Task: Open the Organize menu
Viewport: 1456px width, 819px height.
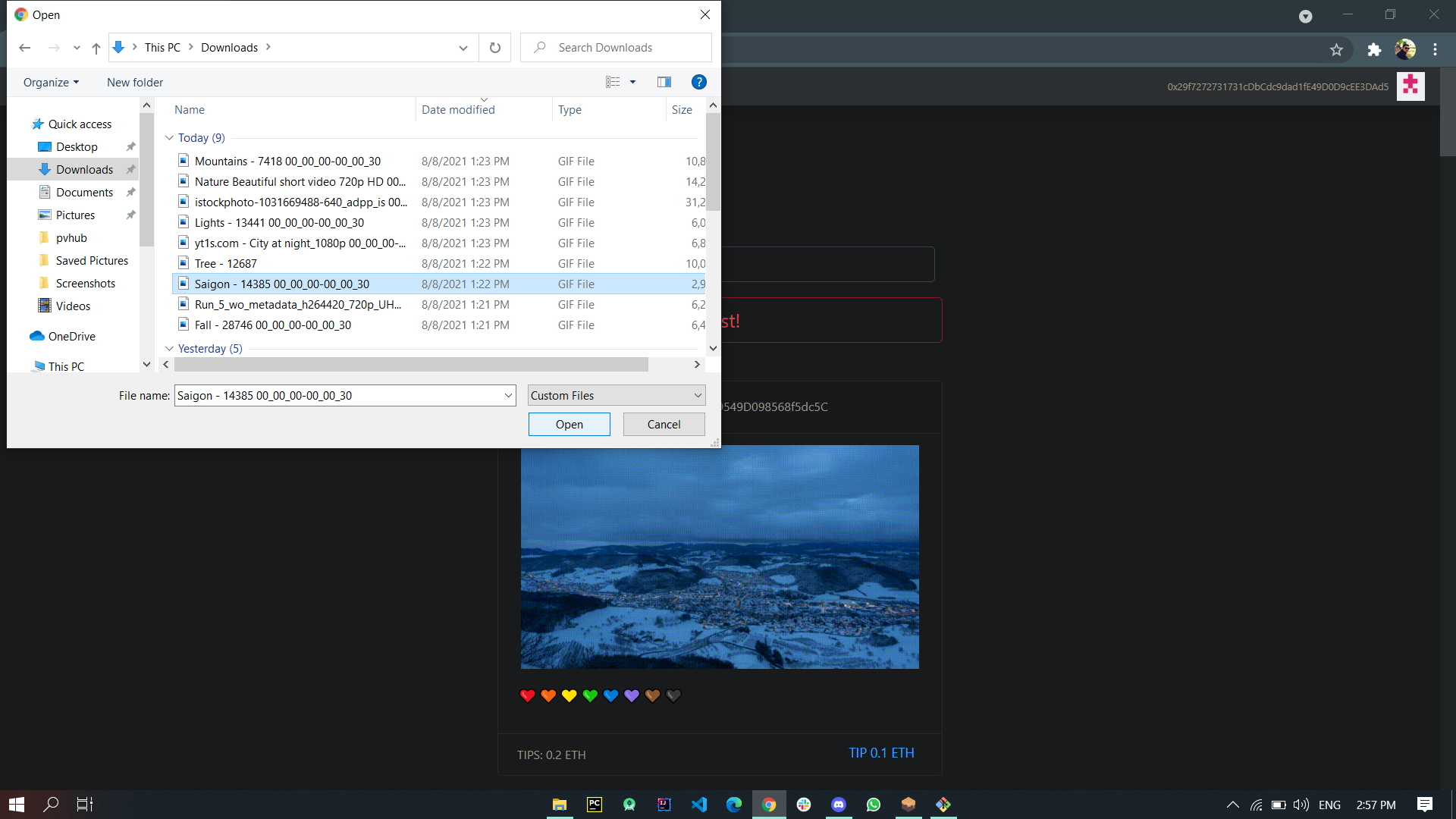Action: [x=51, y=82]
